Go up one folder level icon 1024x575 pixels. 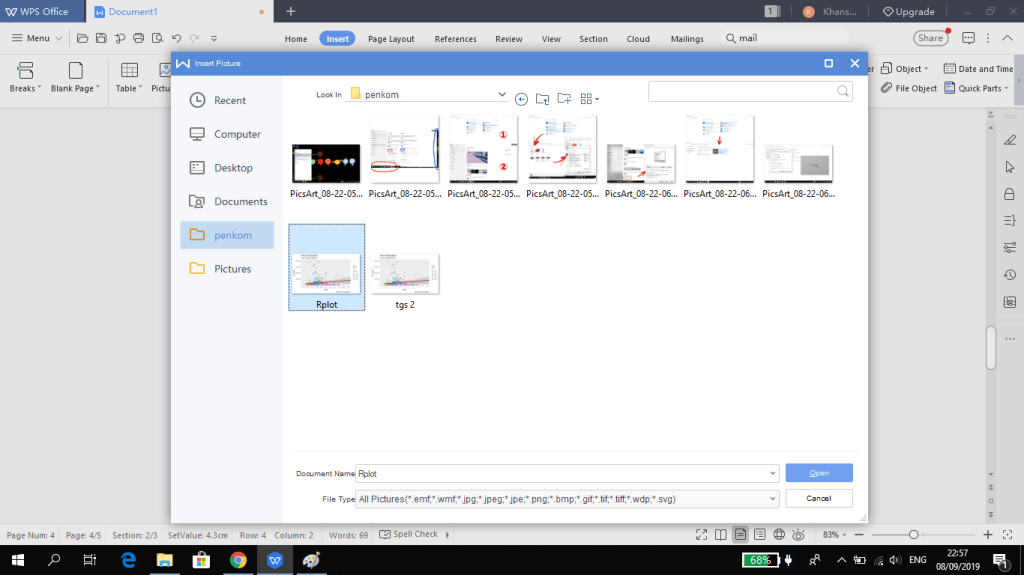(x=542, y=98)
